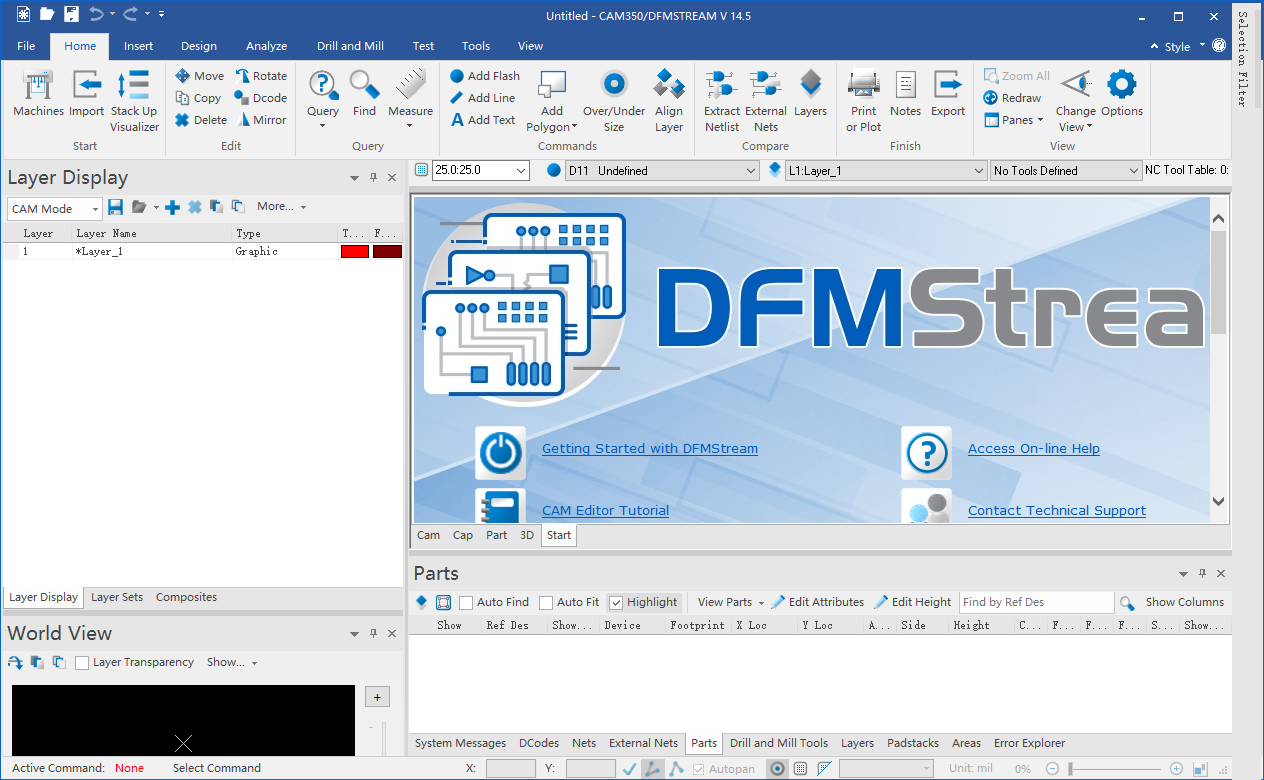Viewport: 1264px width, 780px height.
Task: Open the Notes tool
Action: tap(906, 94)
